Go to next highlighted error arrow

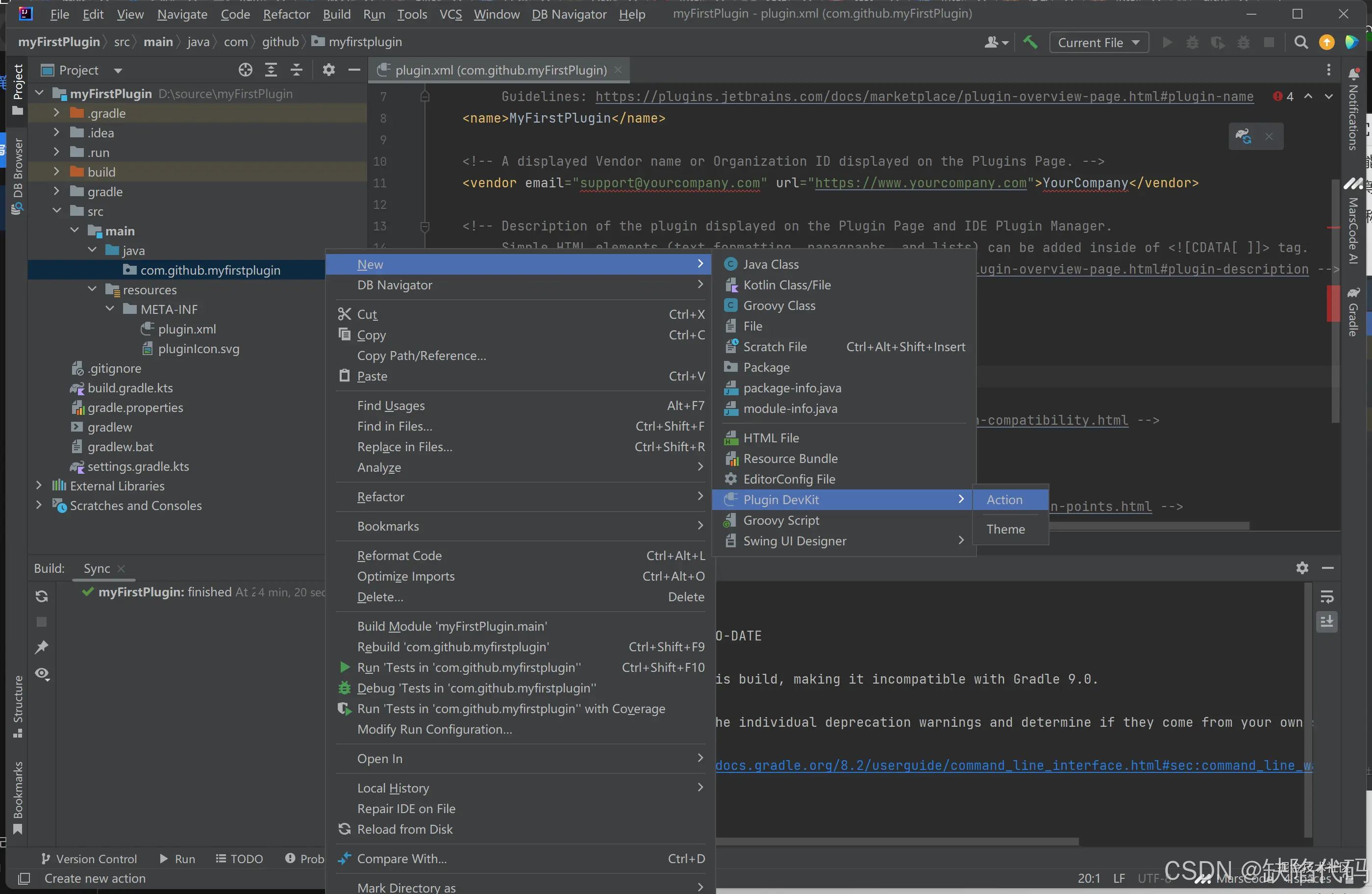(x=1329, y=96)
